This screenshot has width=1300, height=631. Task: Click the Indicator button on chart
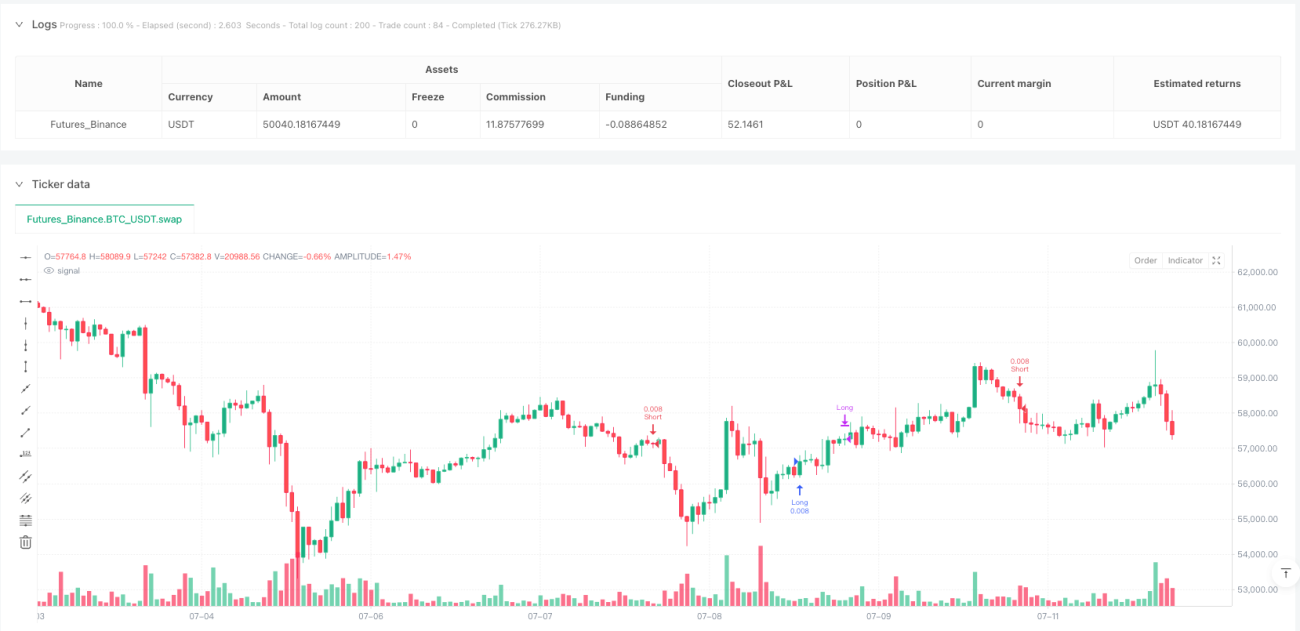click(1185, 260)
